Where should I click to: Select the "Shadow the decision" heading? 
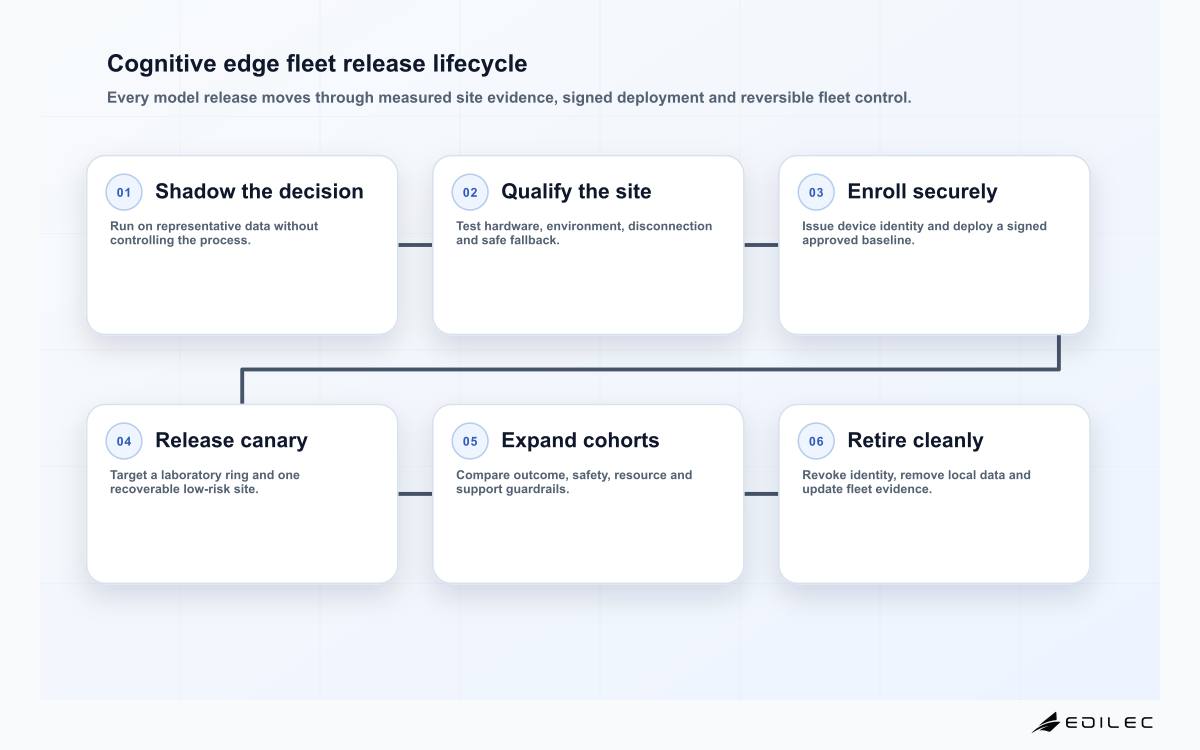259,191
